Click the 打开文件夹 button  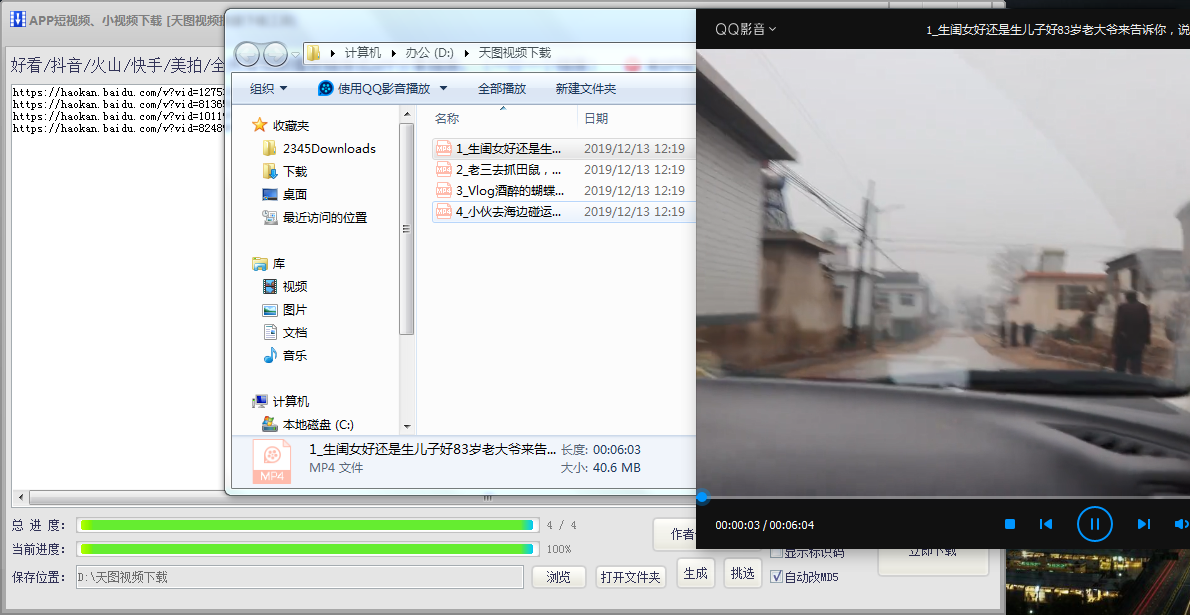[x=631, y=577]
